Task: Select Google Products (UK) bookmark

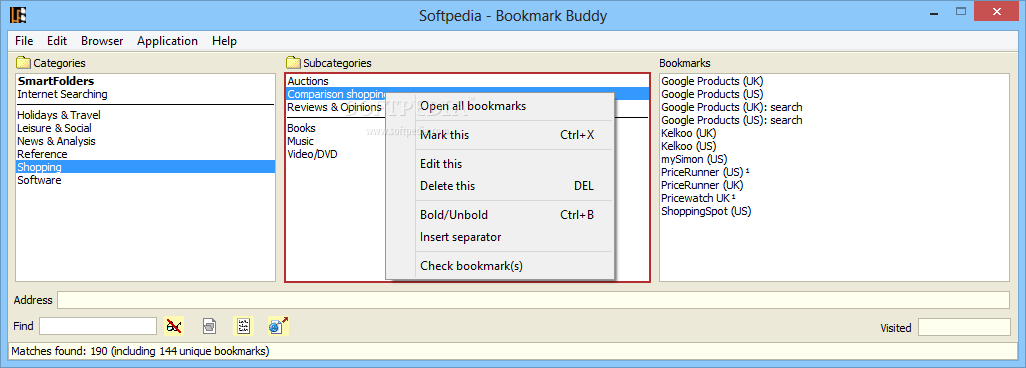Action: (x=713, y=81)
